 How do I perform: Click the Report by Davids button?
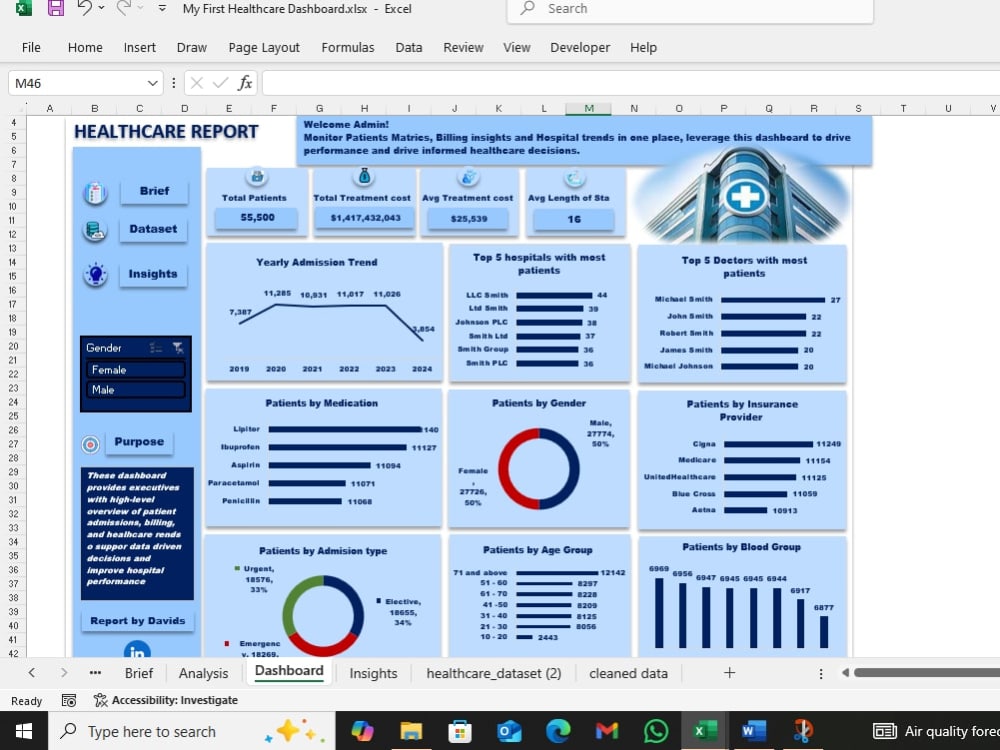point(138,621)
